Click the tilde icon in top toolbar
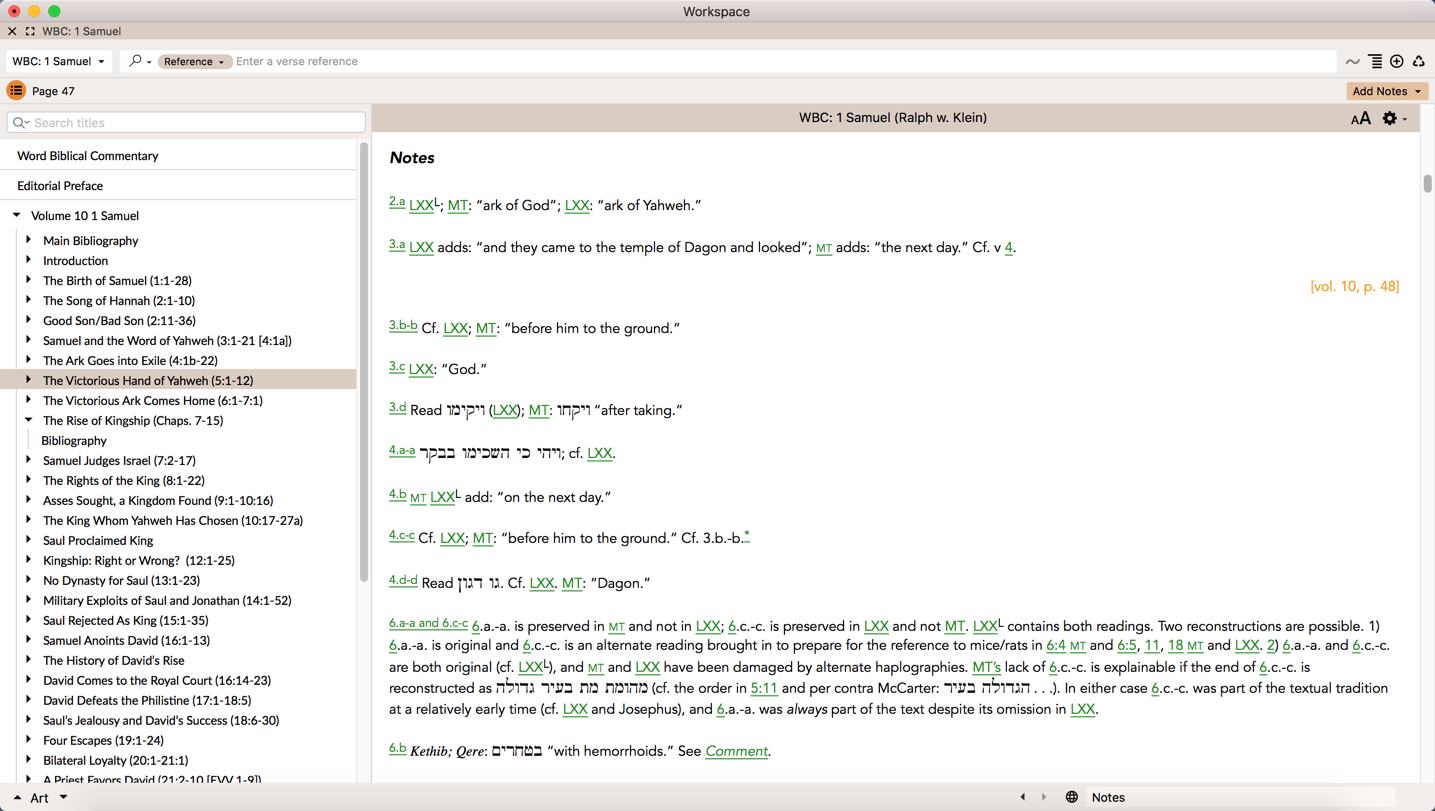Image resolution: width=1435 pixels, height=811 pixels. click(1352, 62)
